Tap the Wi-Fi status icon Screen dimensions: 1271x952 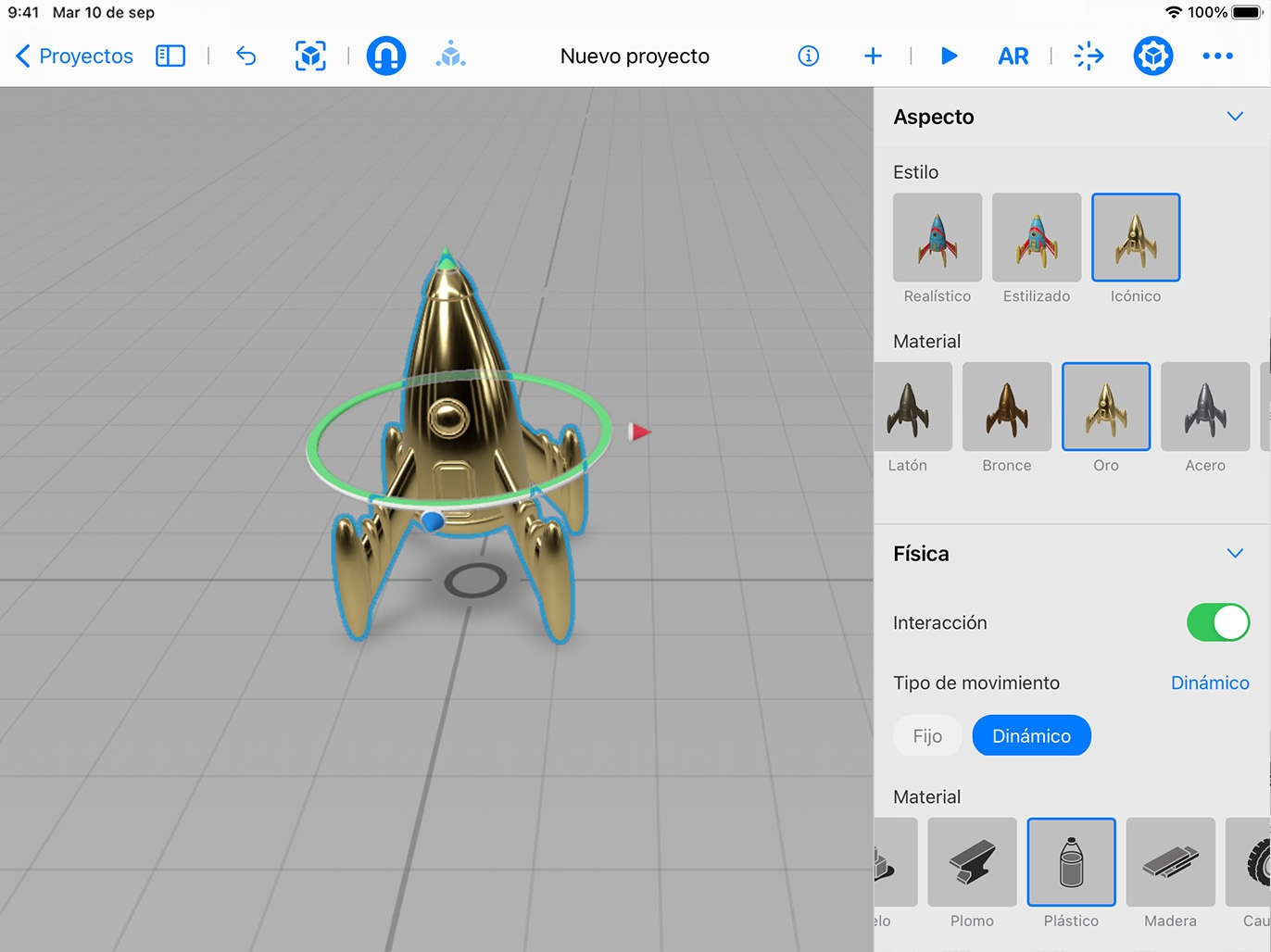[x=1174, y=12]
